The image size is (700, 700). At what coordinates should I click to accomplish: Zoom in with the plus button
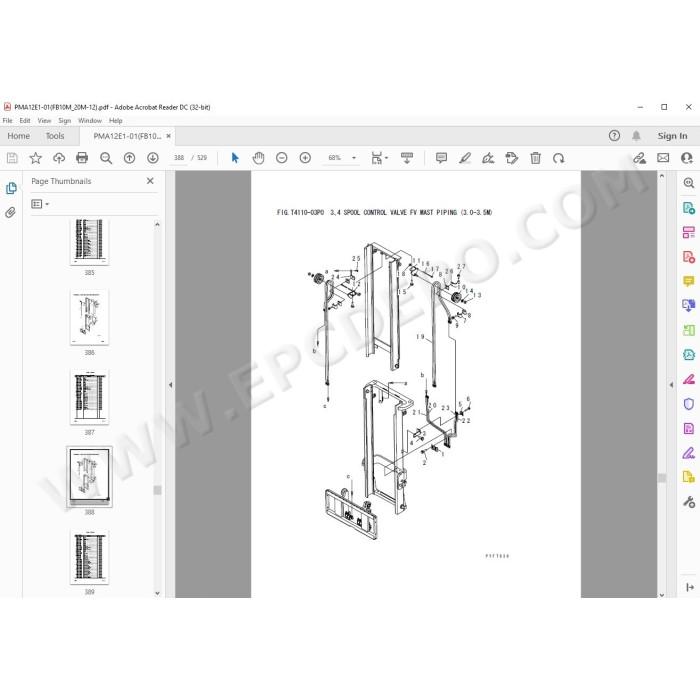[x=305, y=158]
